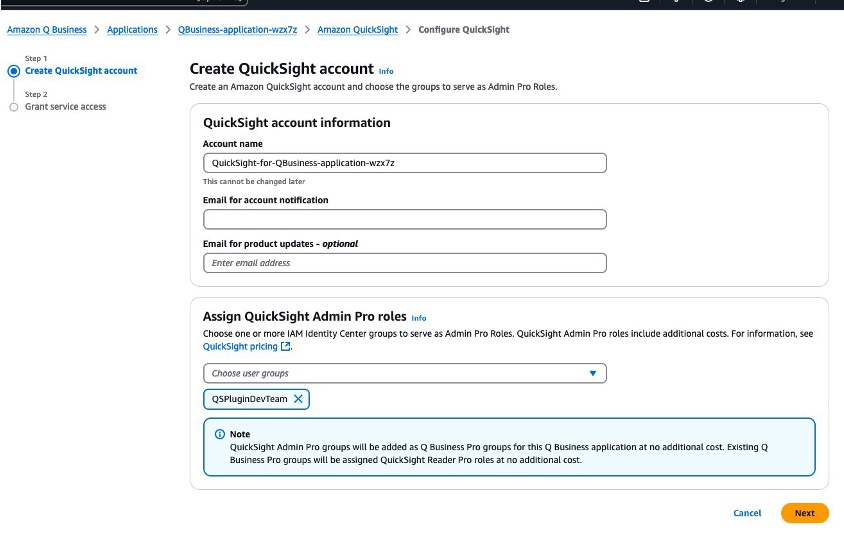Navigate to the Amazon QuickSight breadcrumb
The height and width of the screenshot is (540, 844).
(357, 30)
